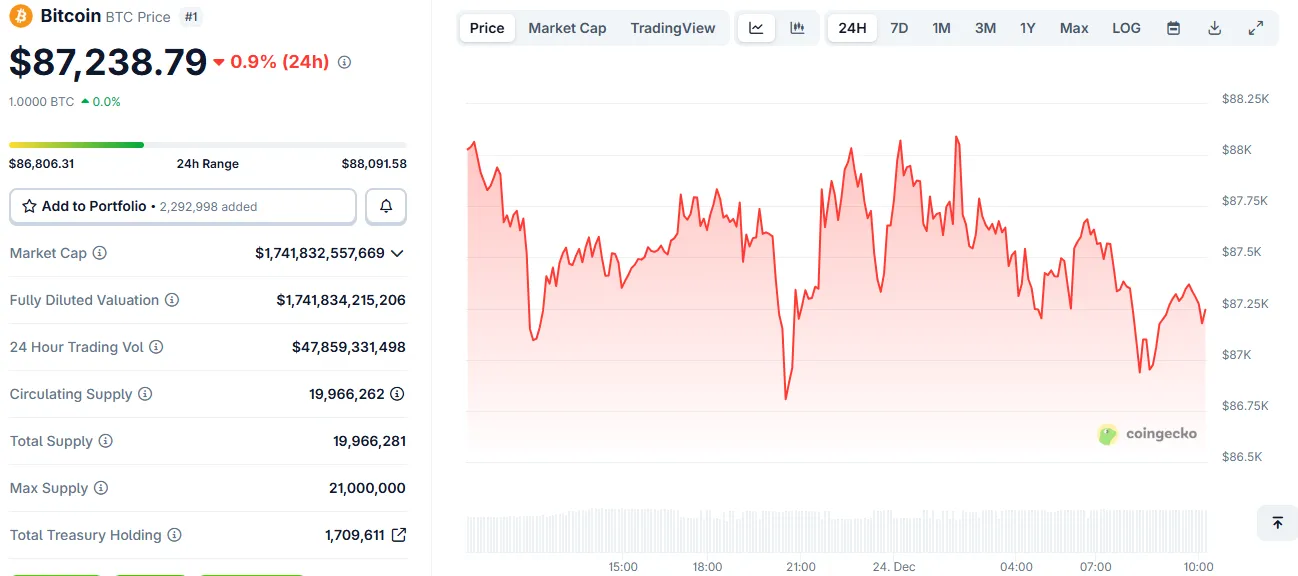Image resolution: width=1298 pixels, height=576 pixels.
Task: Click the Max time range button
Action: pyautogui.click(x=1073, y=28)
